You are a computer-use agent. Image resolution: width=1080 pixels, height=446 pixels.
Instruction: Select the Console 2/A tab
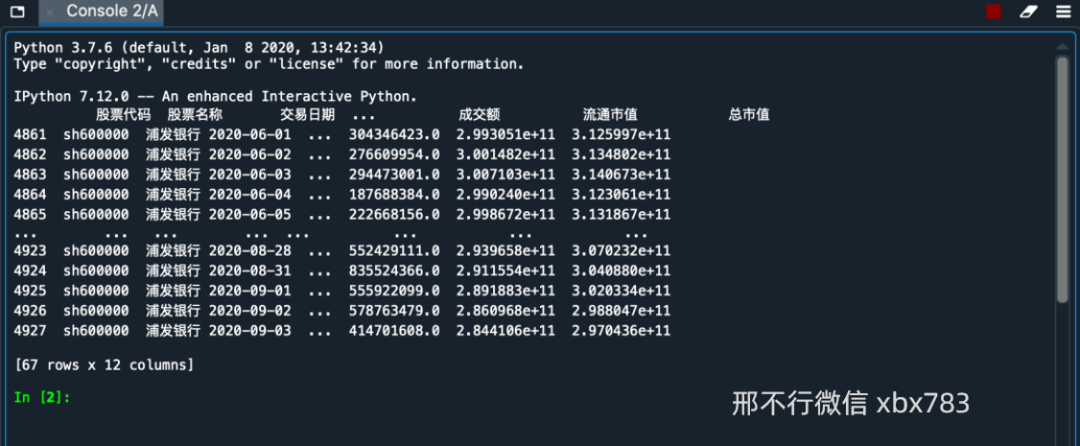click(101, 12)
